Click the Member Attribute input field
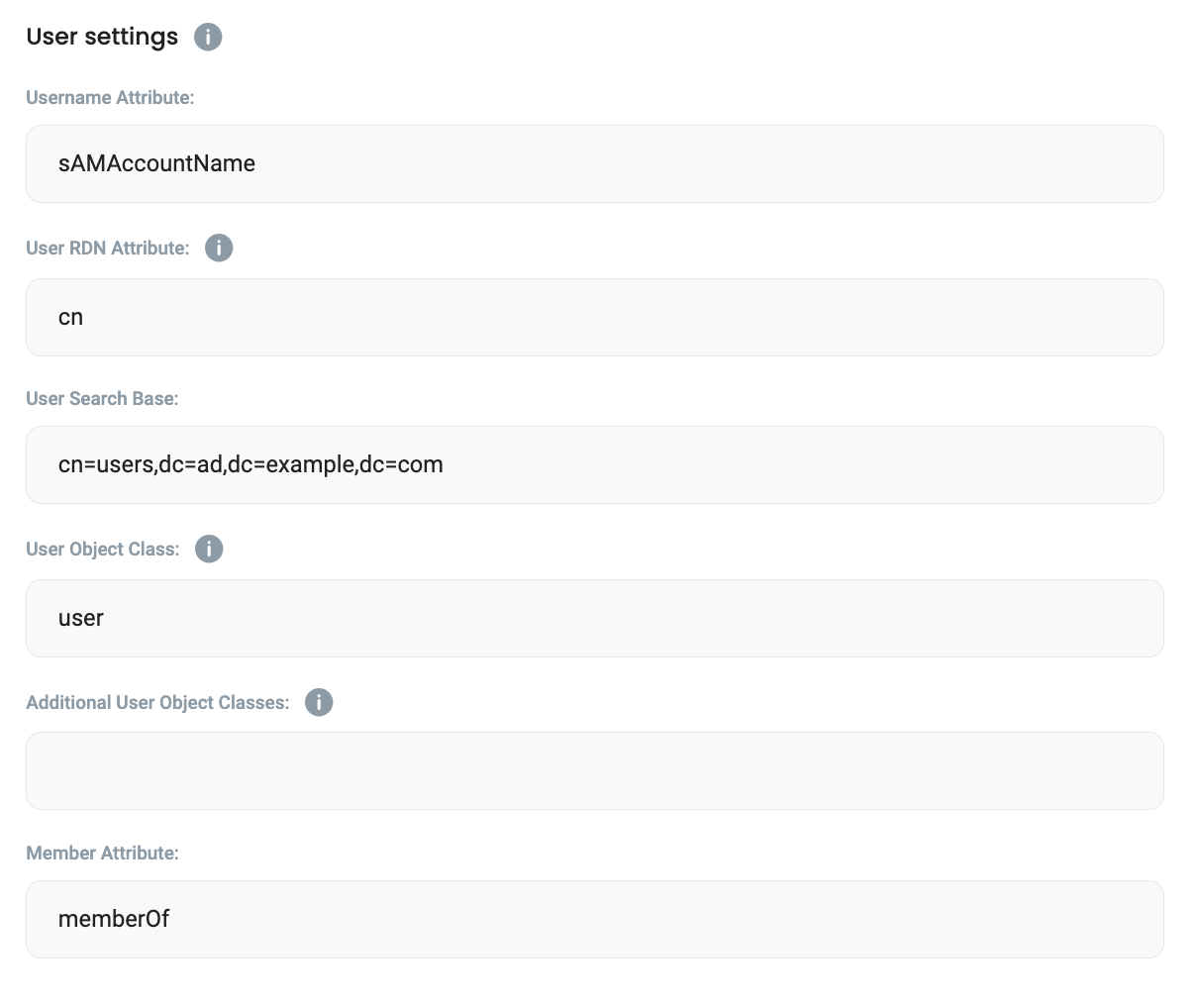 pyautogui.click(x=594, y=920)
